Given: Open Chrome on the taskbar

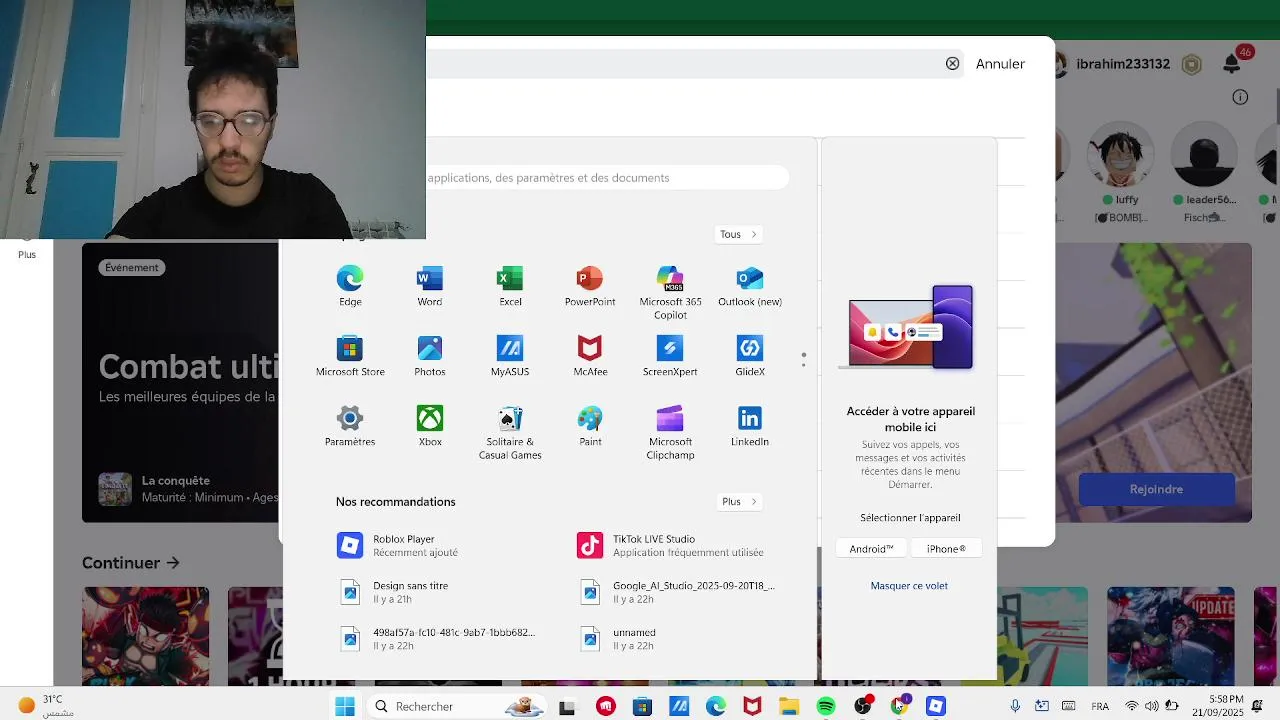Looking at the screenshot, I should 900,706.
